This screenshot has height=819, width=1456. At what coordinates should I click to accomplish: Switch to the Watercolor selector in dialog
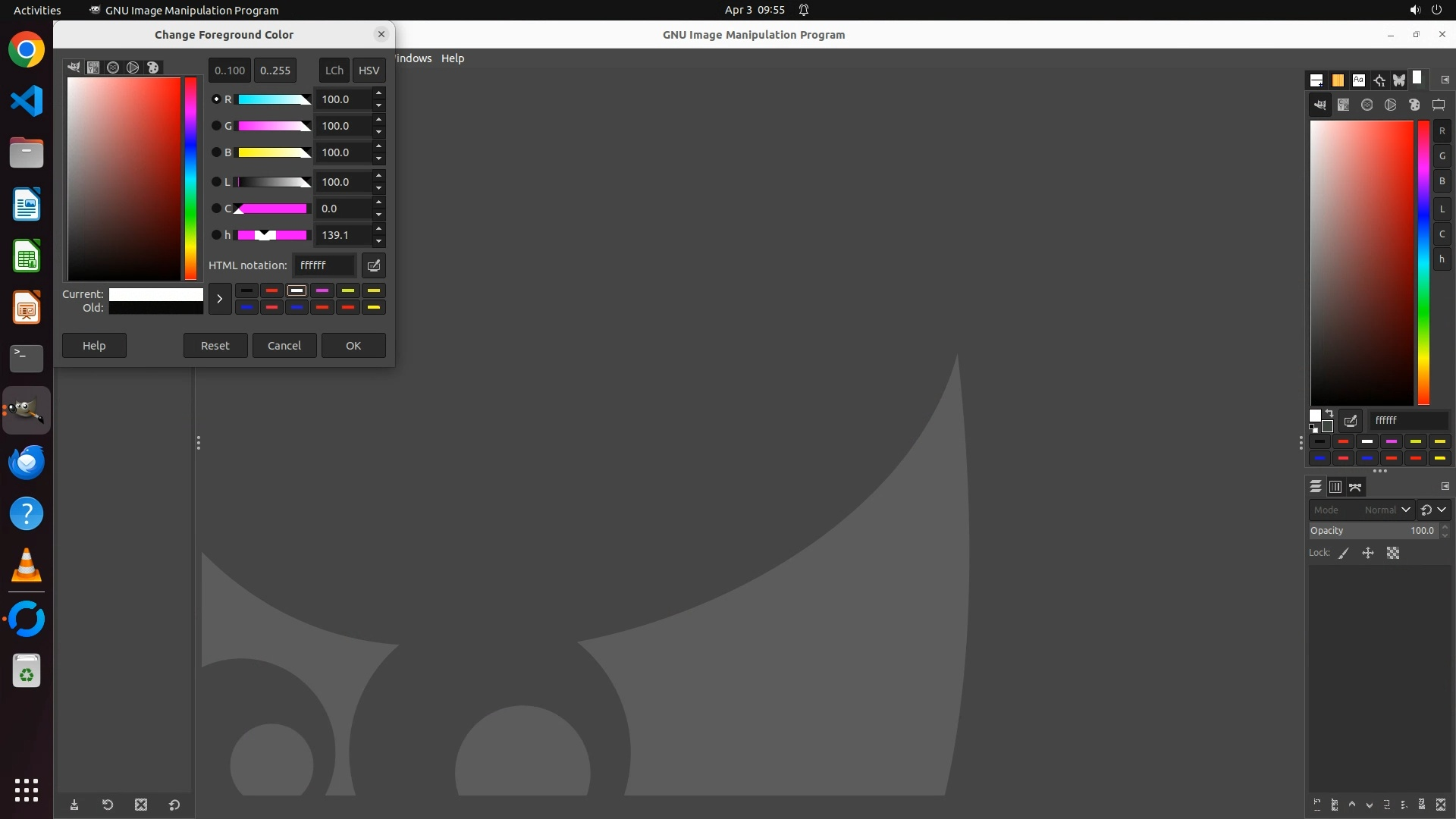coord(113,67)
